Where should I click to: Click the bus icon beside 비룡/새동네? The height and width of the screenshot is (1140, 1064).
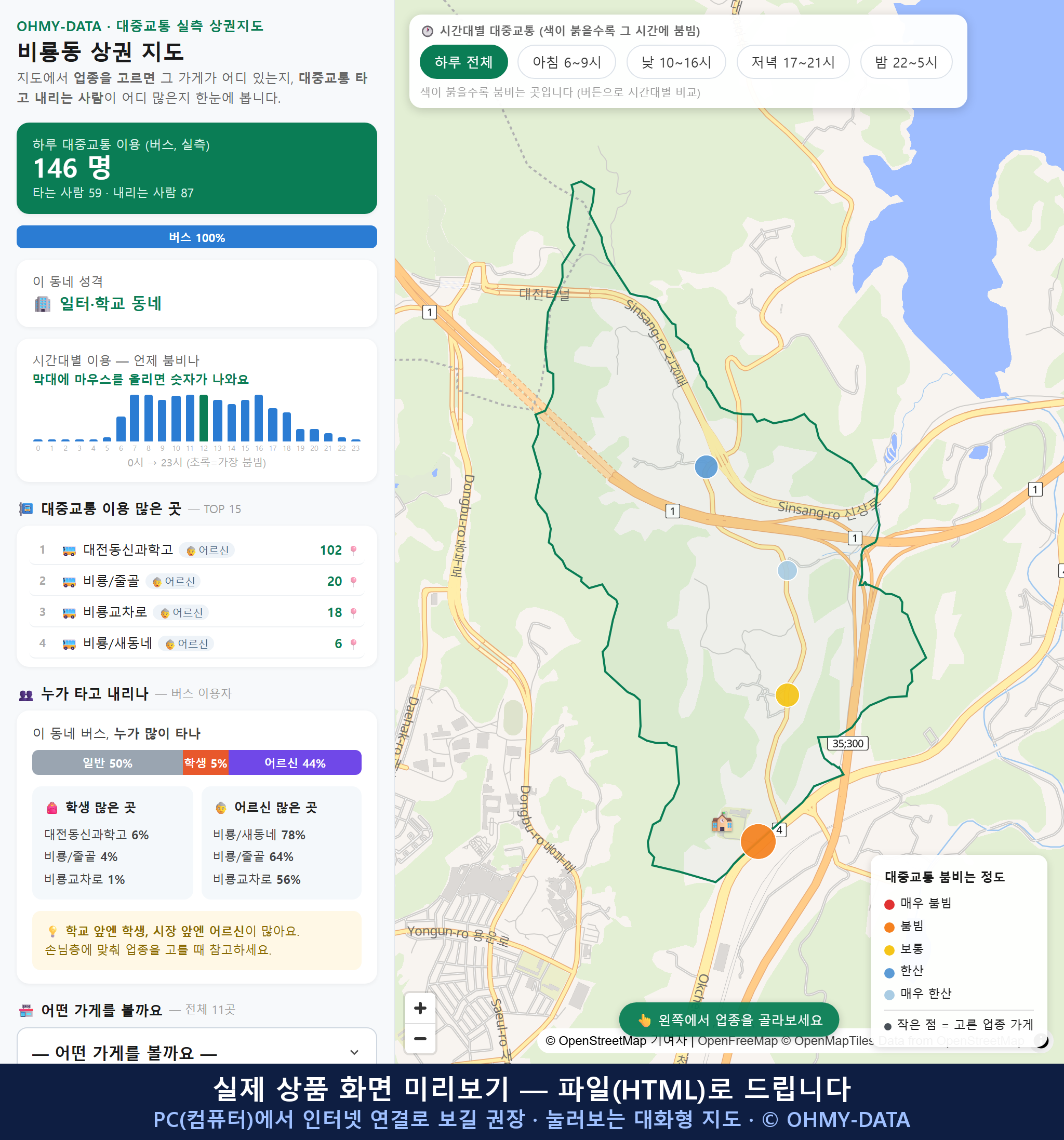pos(69,643)
